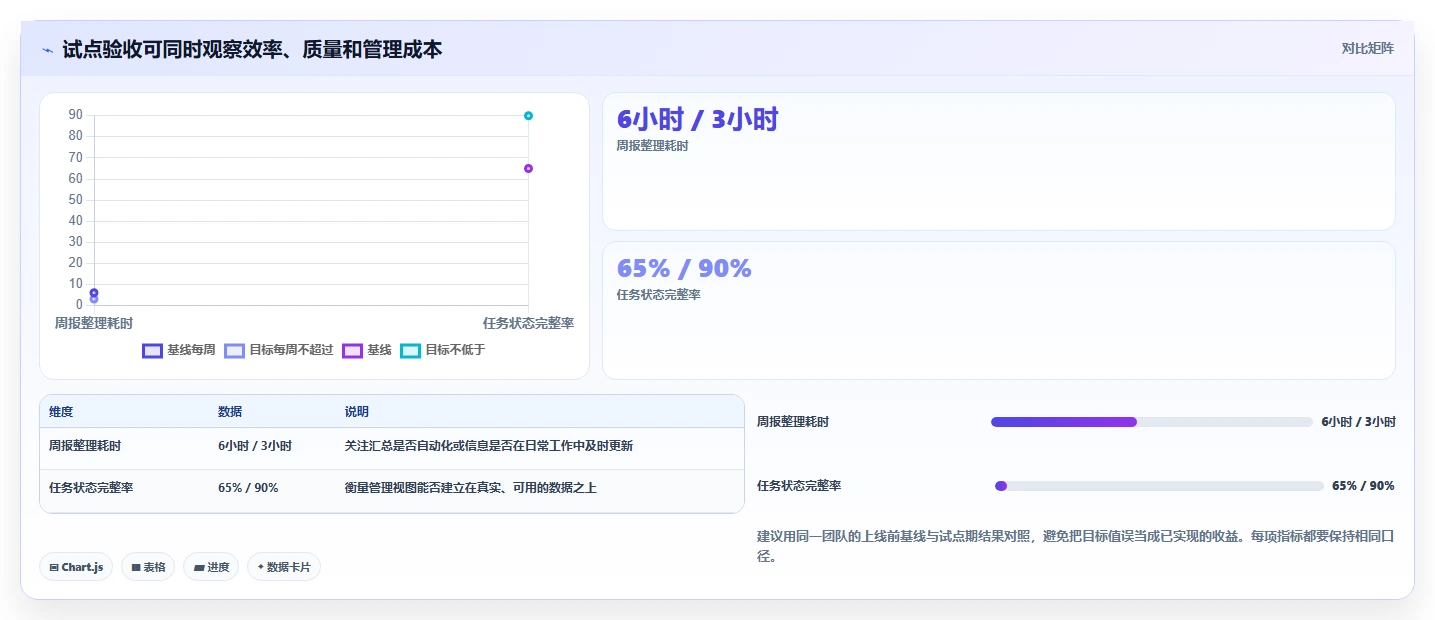
Task: Click the 6小时 / 3小时 table cell
Action: (255, 446)
